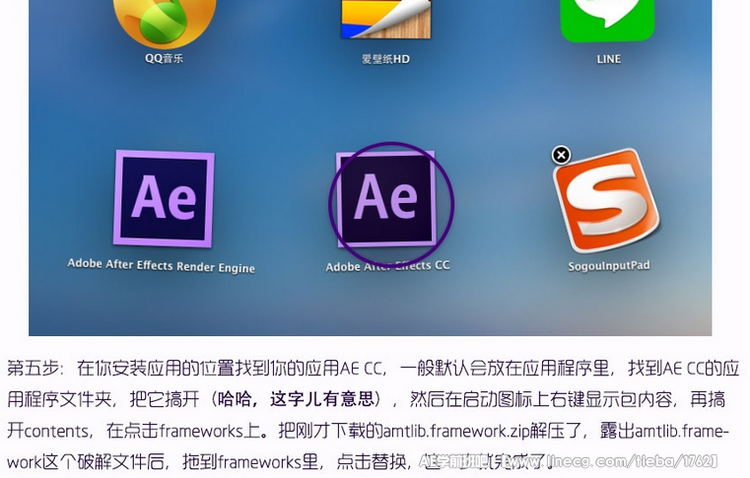Viewport: 750px width, 478px height.
Task: Select the 爱壁纸HD label text
Action: point(386,59)
